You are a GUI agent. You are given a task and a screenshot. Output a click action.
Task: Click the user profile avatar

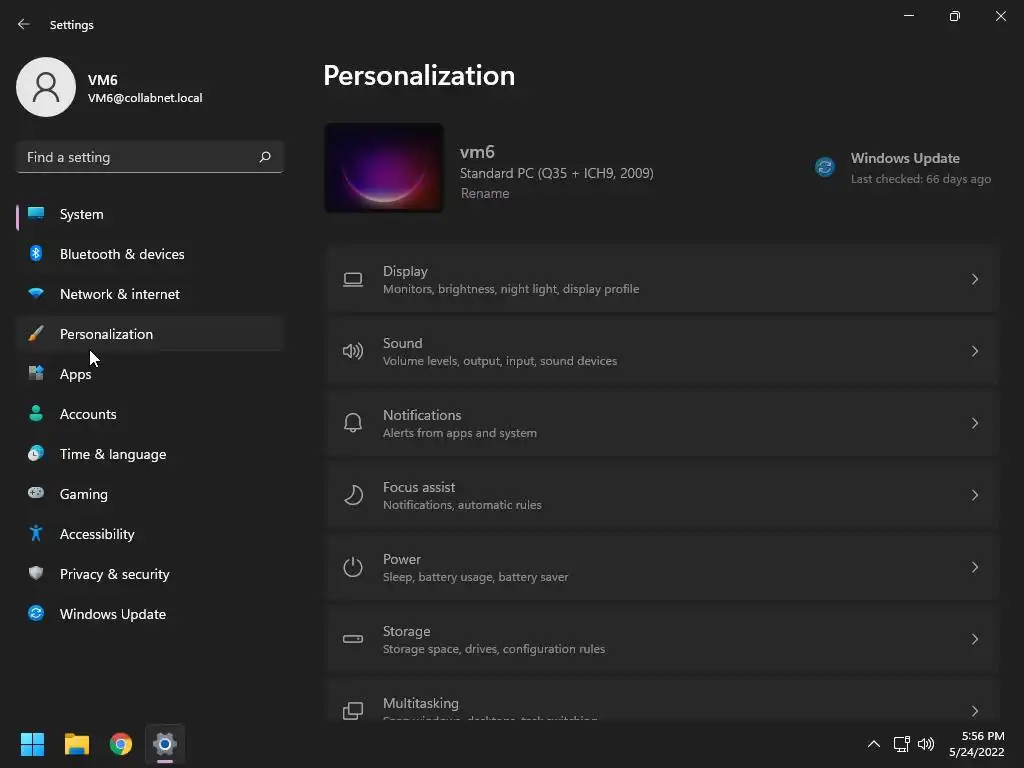point(46,87)
